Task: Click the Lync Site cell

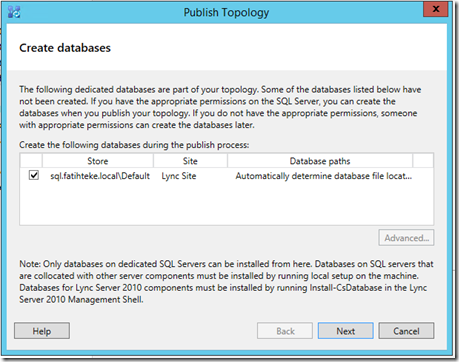Action: (x=179, y=176)
